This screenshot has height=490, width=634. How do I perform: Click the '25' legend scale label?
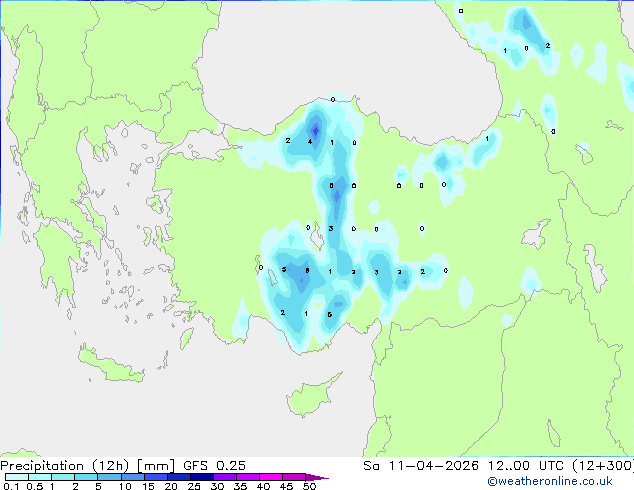click(x=194, y=486)
